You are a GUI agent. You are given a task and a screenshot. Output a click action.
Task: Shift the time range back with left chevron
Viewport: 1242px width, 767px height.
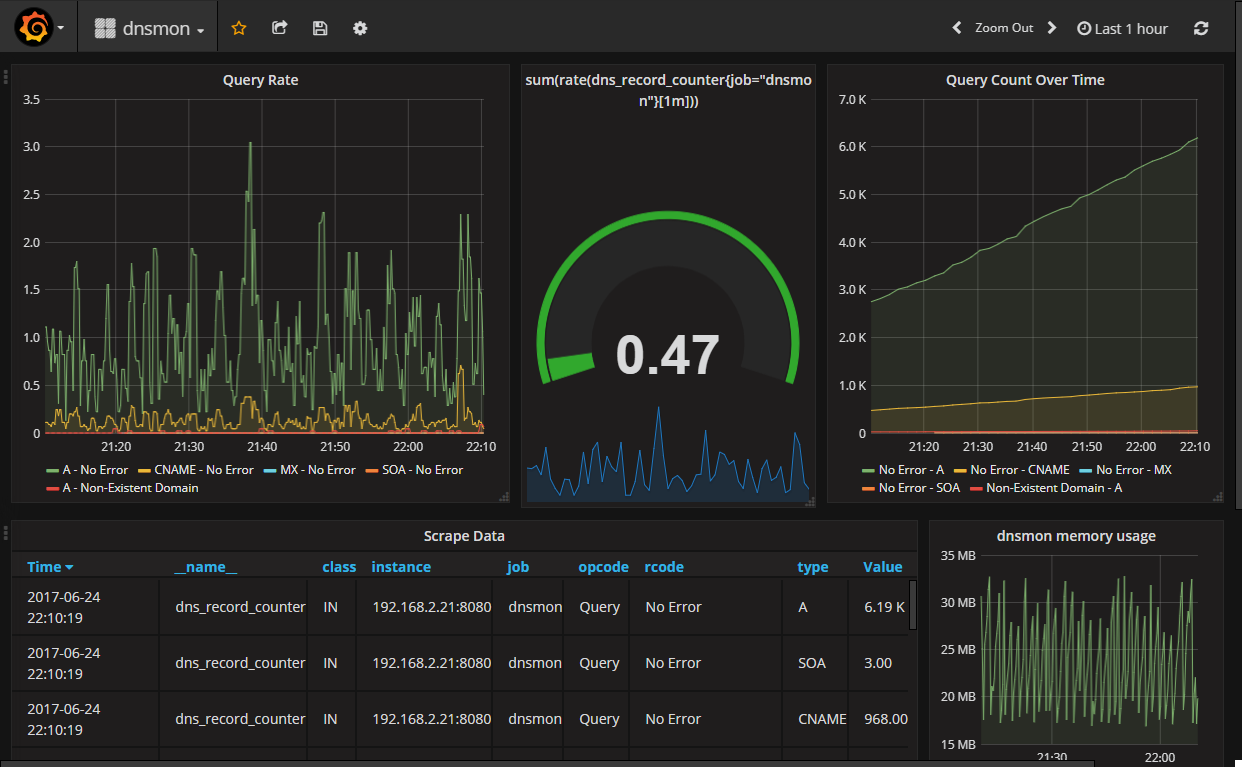[x=957, y=28]
